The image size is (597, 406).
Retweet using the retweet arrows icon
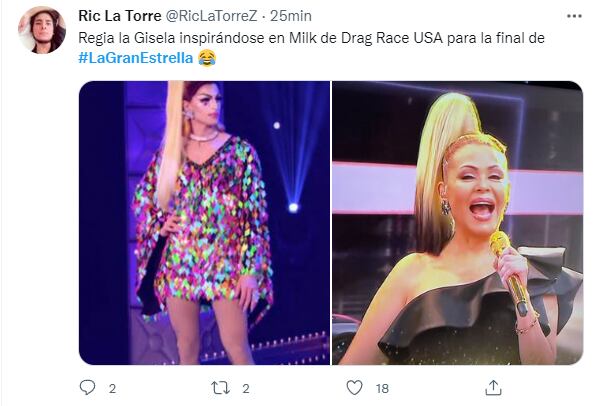[220, 388]
